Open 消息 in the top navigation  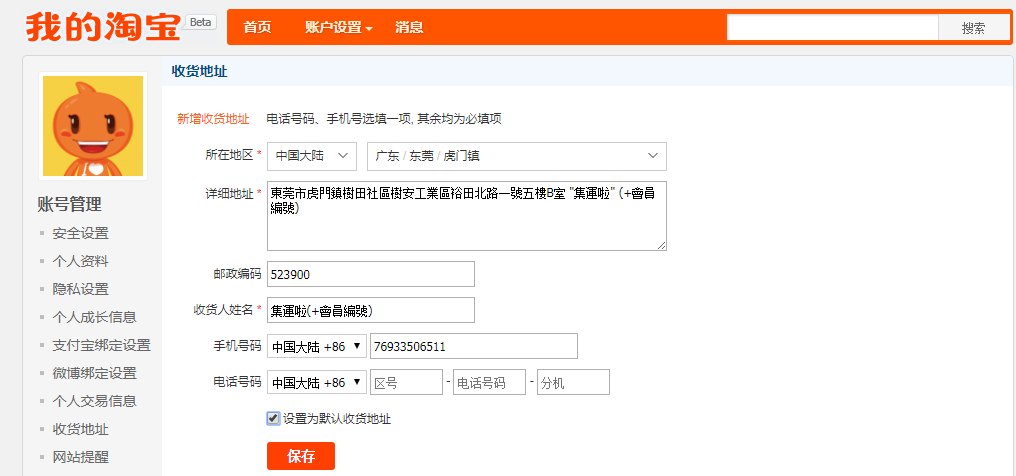410,27
